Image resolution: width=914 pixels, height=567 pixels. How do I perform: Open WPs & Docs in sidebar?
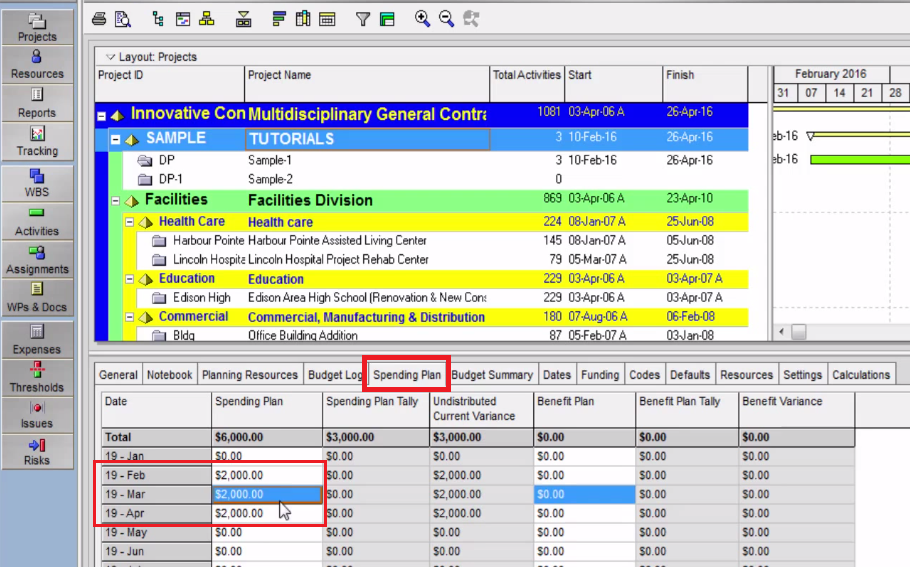[37, 298]
